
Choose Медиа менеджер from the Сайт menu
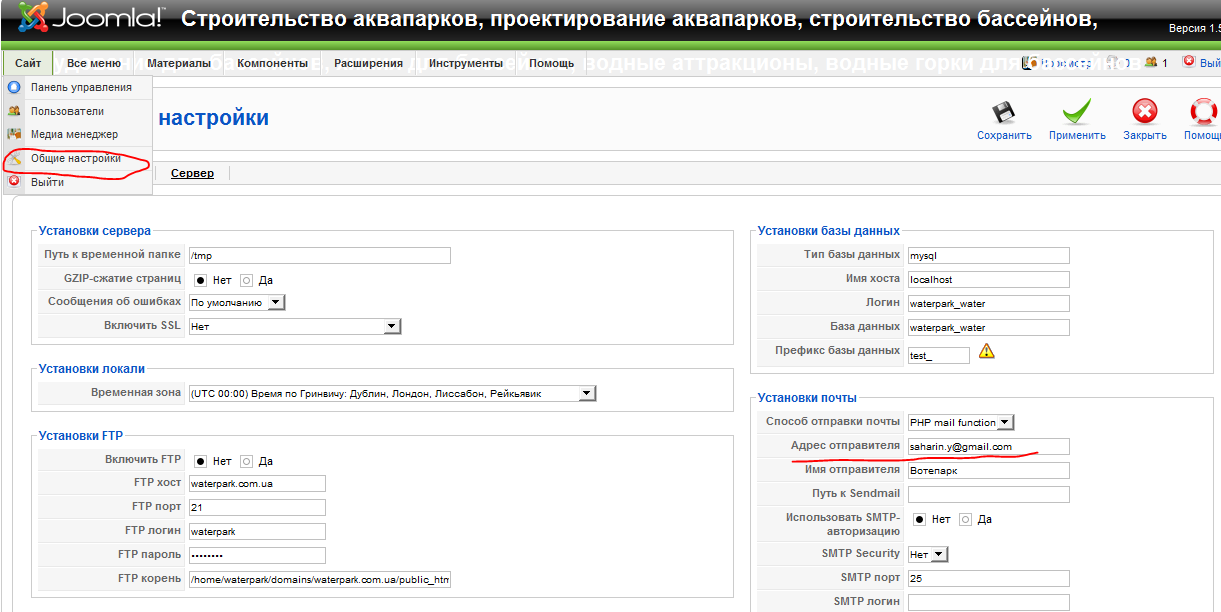pos(74,134)
